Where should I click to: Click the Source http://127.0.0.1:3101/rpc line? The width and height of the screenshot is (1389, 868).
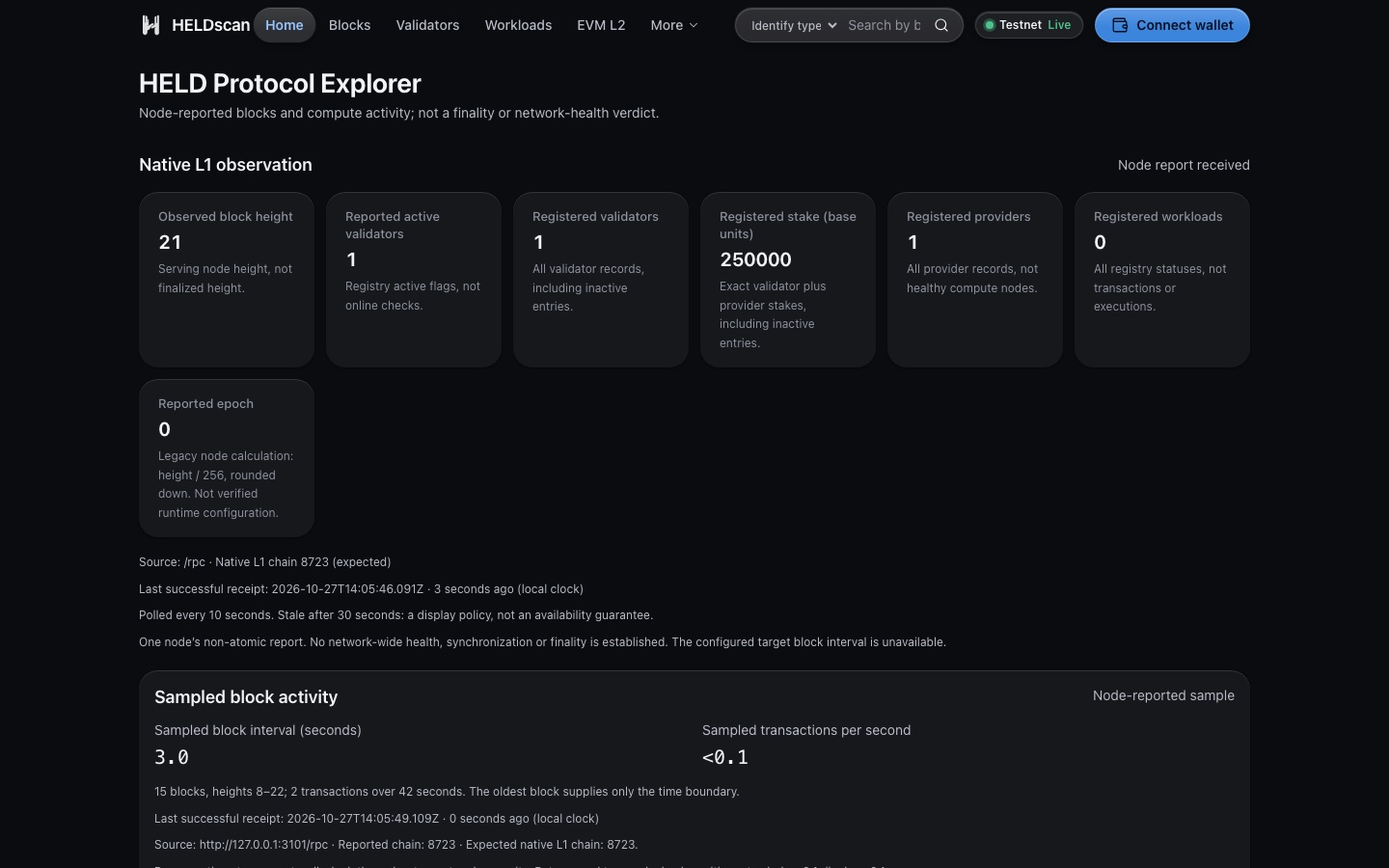396,845
